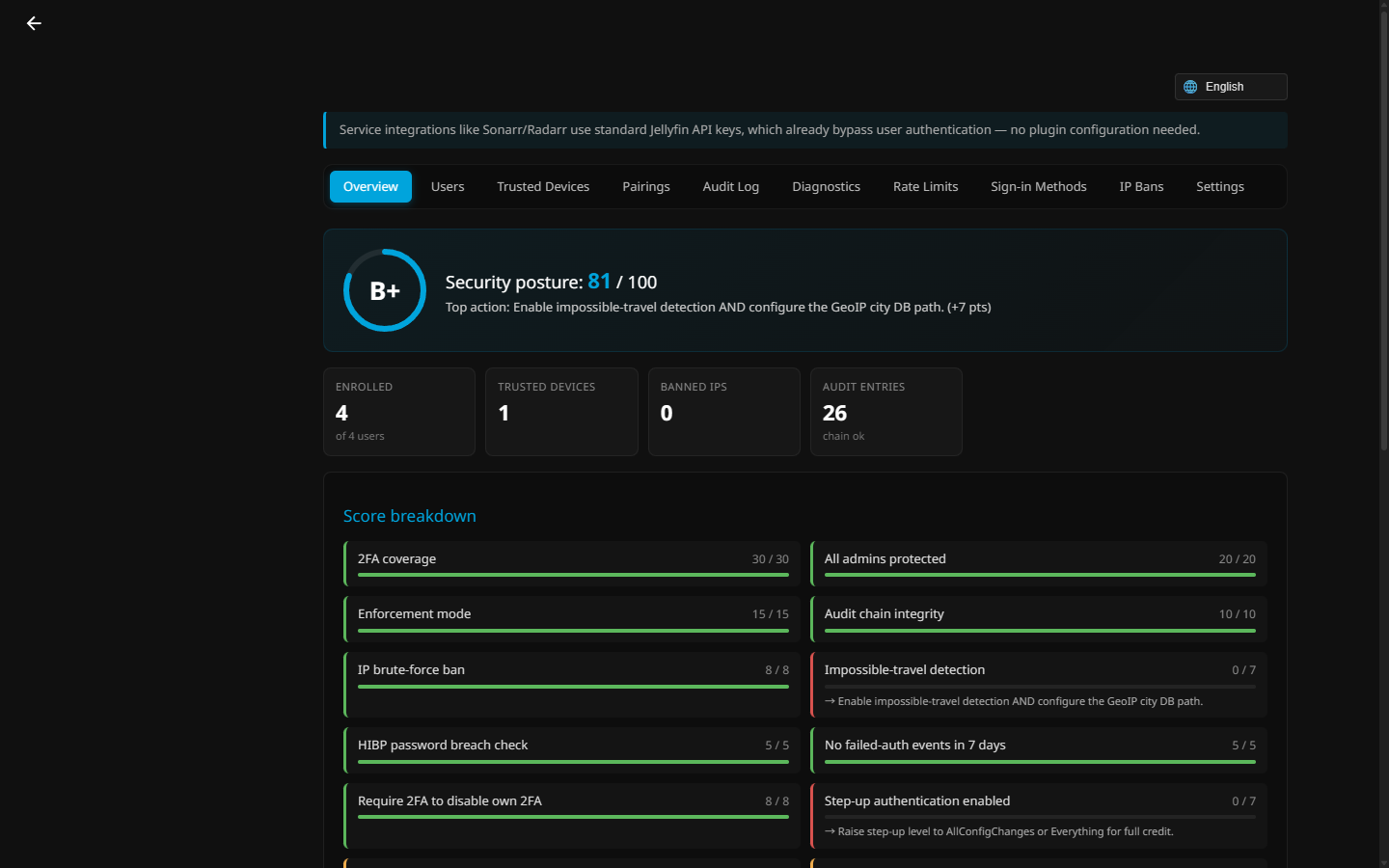Viewport: 1389px width, 868px height.
Task: Switch to the Diagnostics tab
Action: pos(827,187)
